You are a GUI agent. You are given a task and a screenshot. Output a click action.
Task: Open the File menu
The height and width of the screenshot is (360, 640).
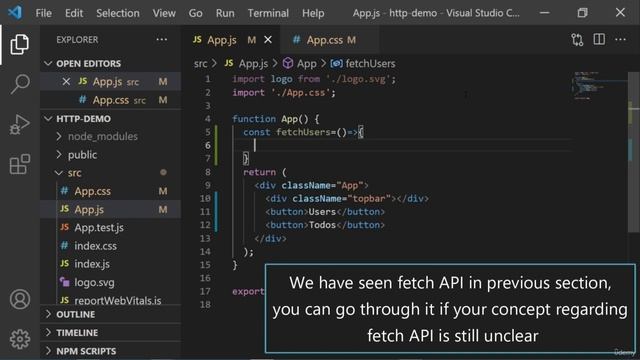44,13
